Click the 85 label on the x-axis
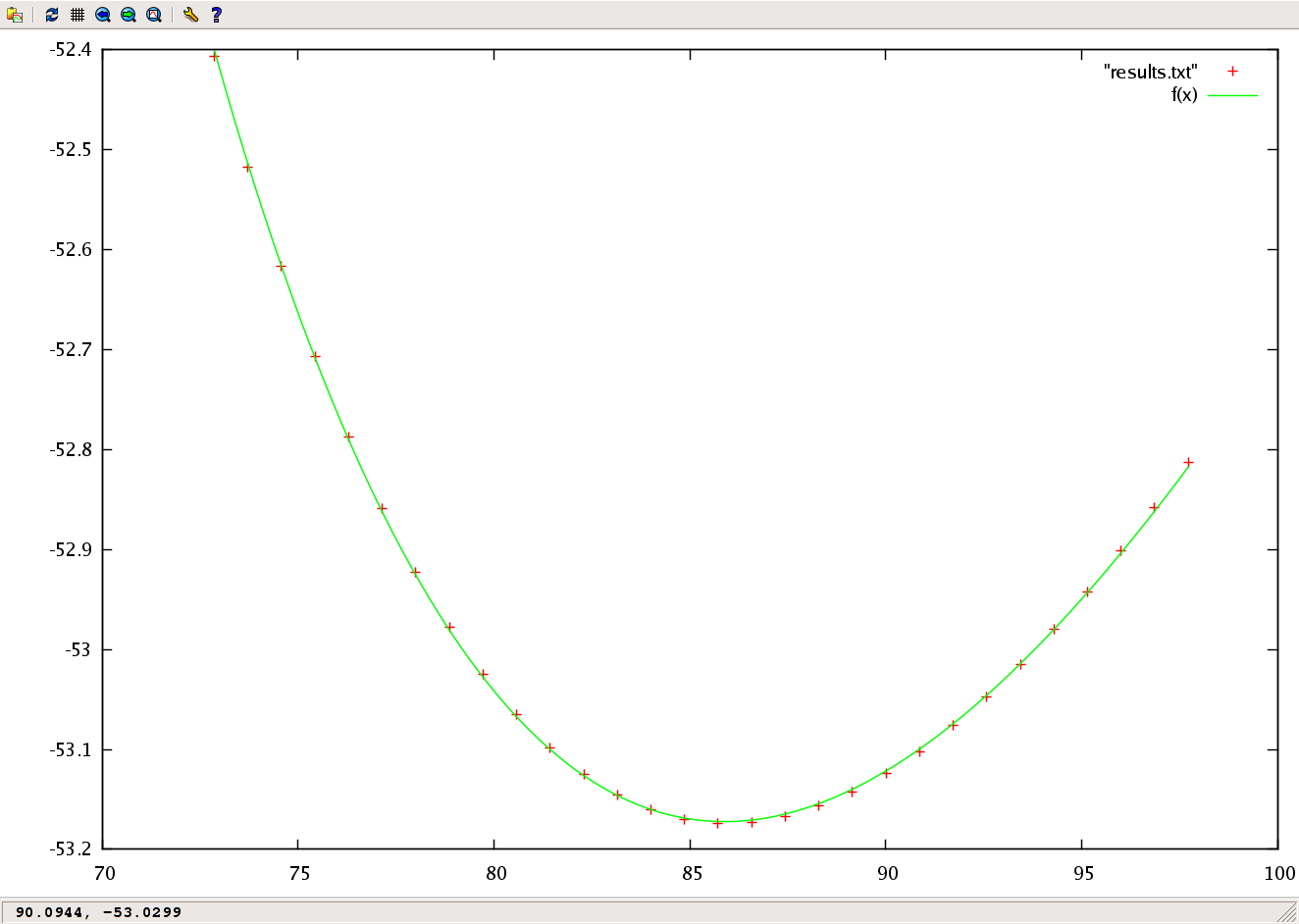 [x=692, y=874]
